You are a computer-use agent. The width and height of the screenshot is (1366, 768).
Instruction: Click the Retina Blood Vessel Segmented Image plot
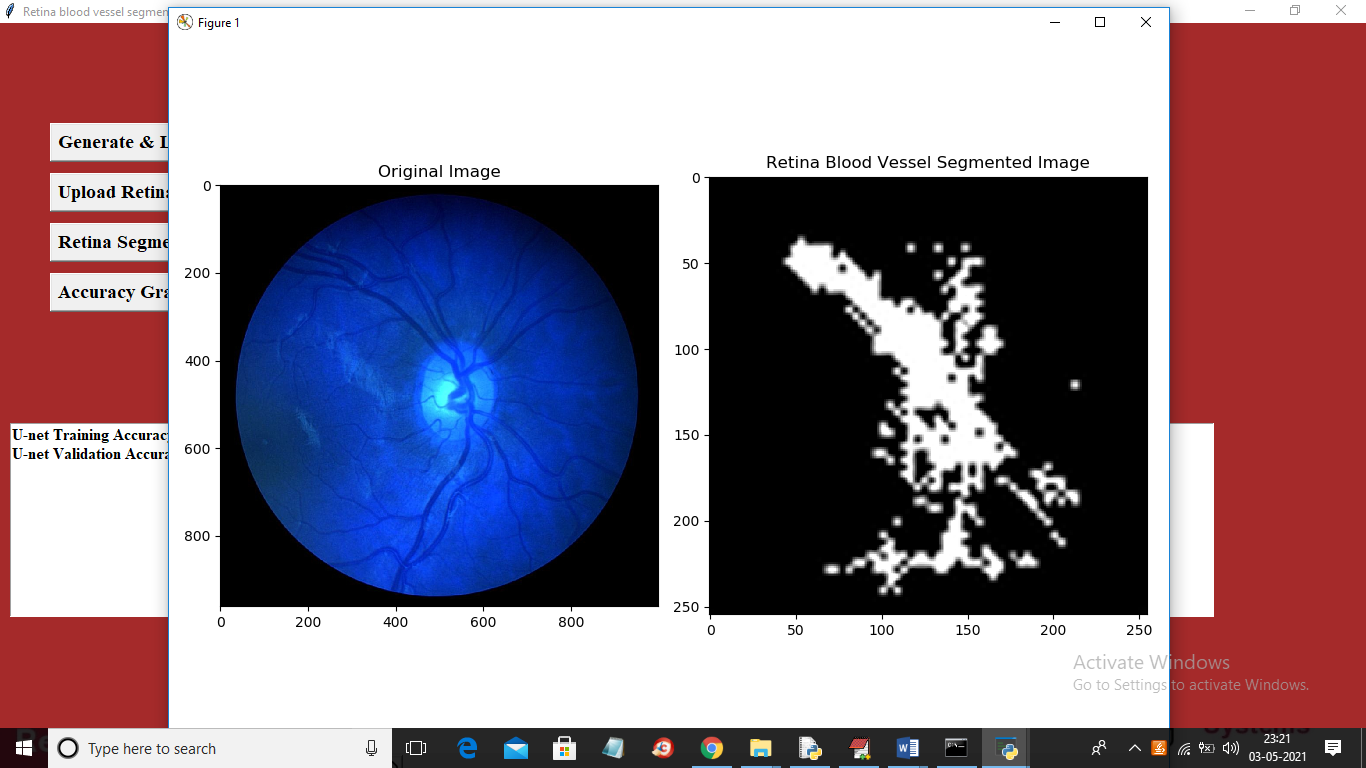click(927, 396)
